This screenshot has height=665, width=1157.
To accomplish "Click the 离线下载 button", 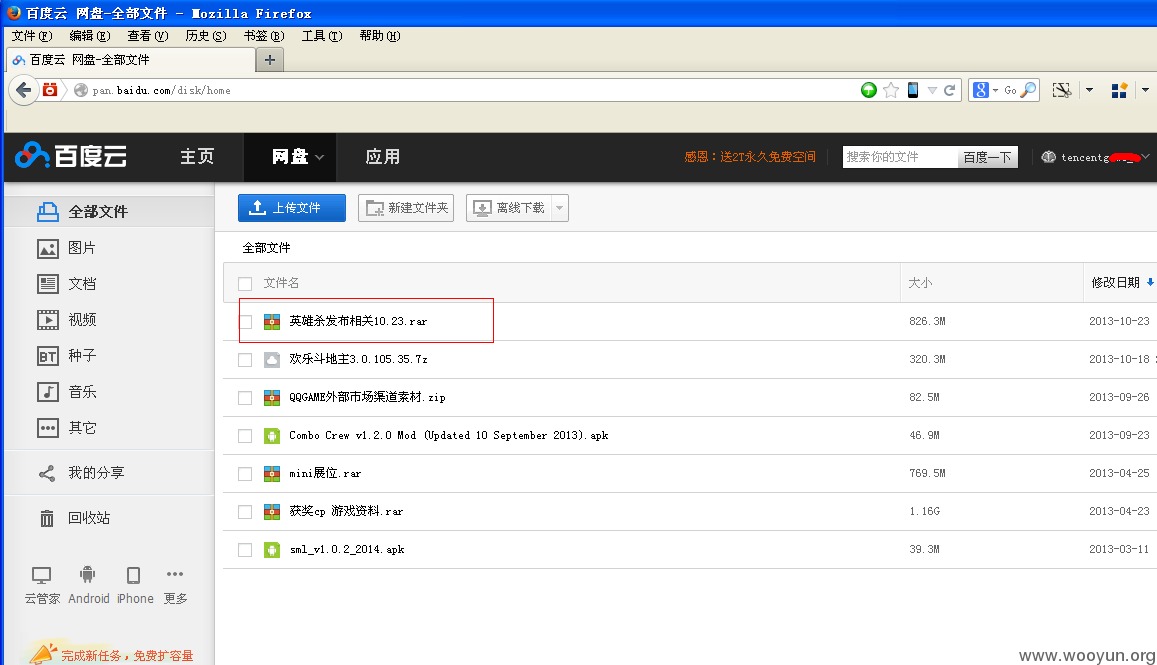I will point(508,208).
